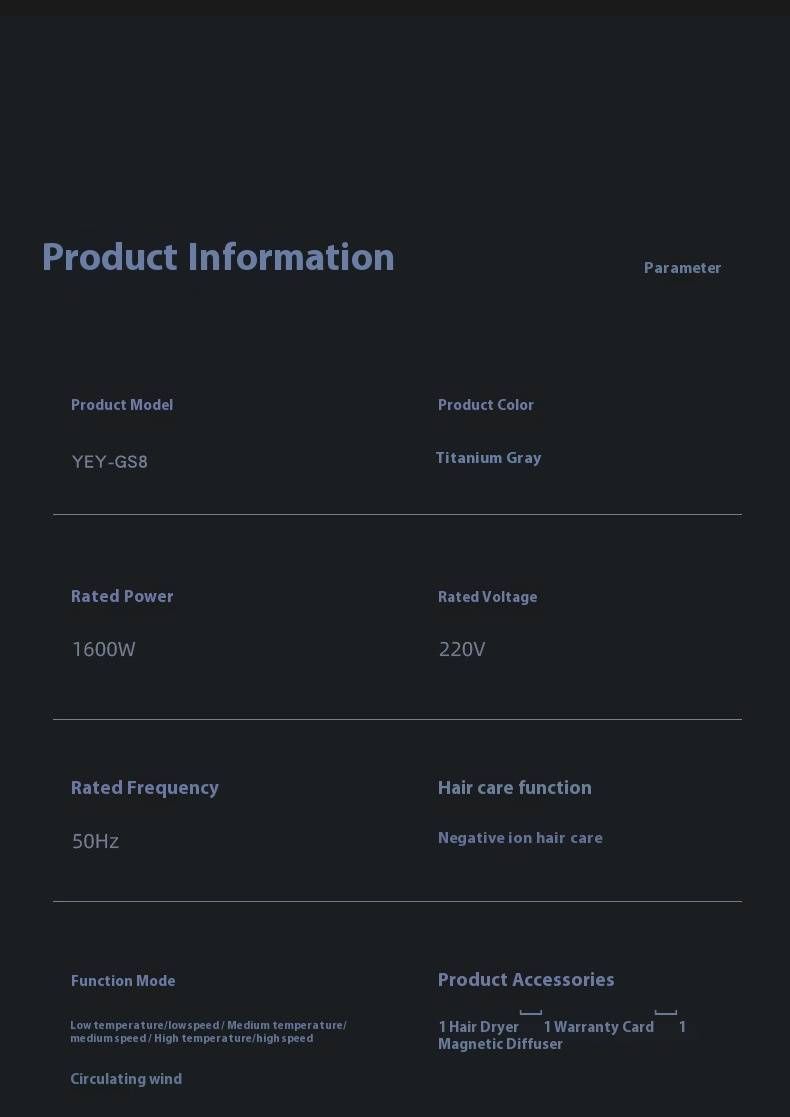Viewport: 790px width, 1117px height.
Task: Select the YEY-GS8 model value
Action: [x=110, y=462]
